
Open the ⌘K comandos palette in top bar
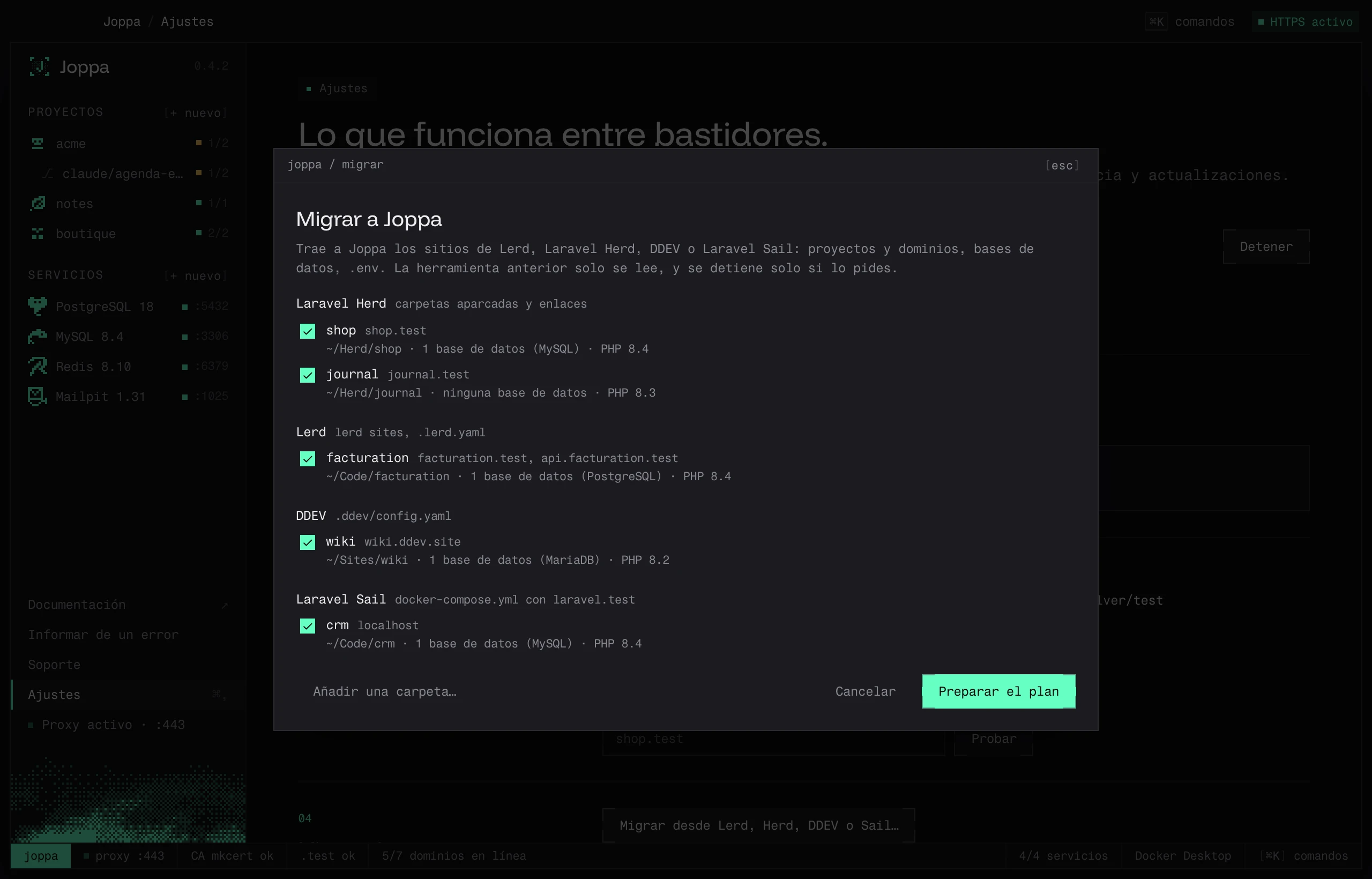[x=1190, y=21]
